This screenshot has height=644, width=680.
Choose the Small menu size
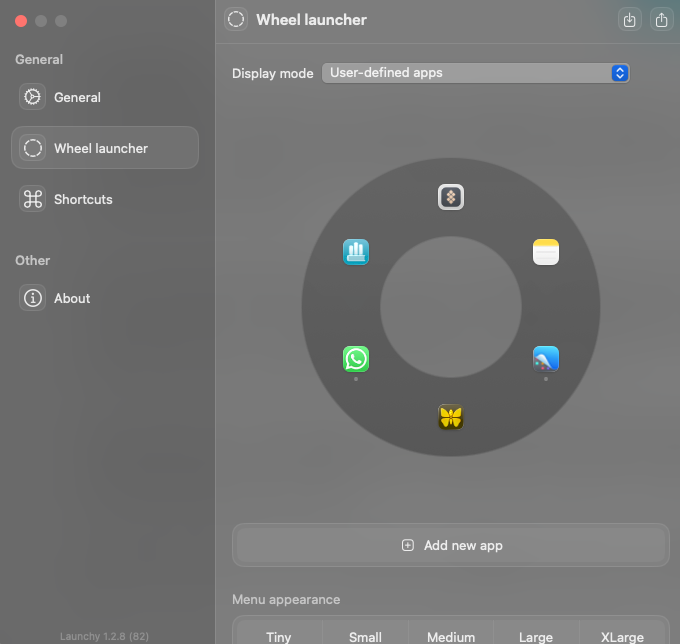pyautogui.click(x=365, y=637)
